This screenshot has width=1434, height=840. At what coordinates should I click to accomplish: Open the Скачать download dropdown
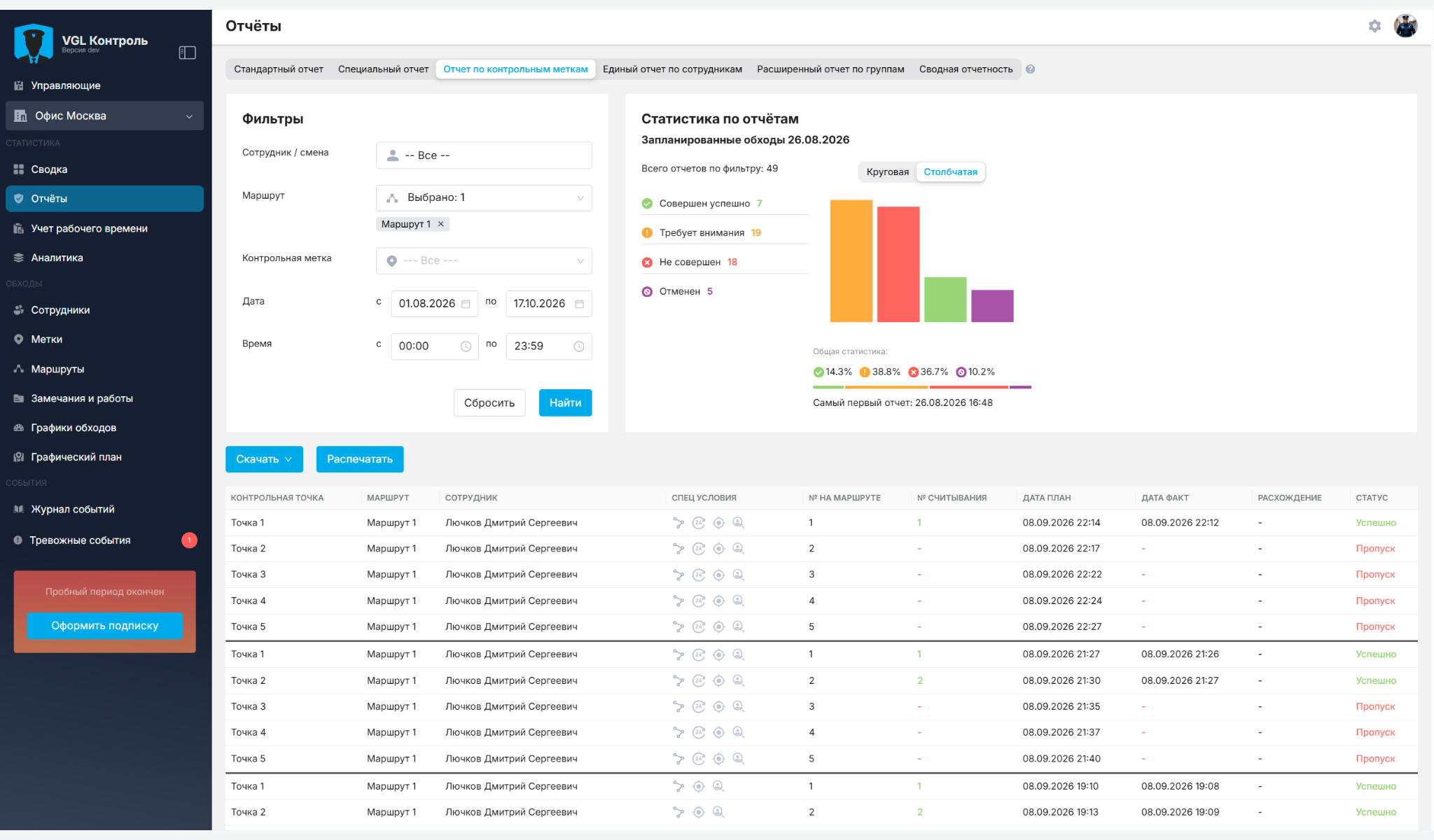[x=264, y=459]
